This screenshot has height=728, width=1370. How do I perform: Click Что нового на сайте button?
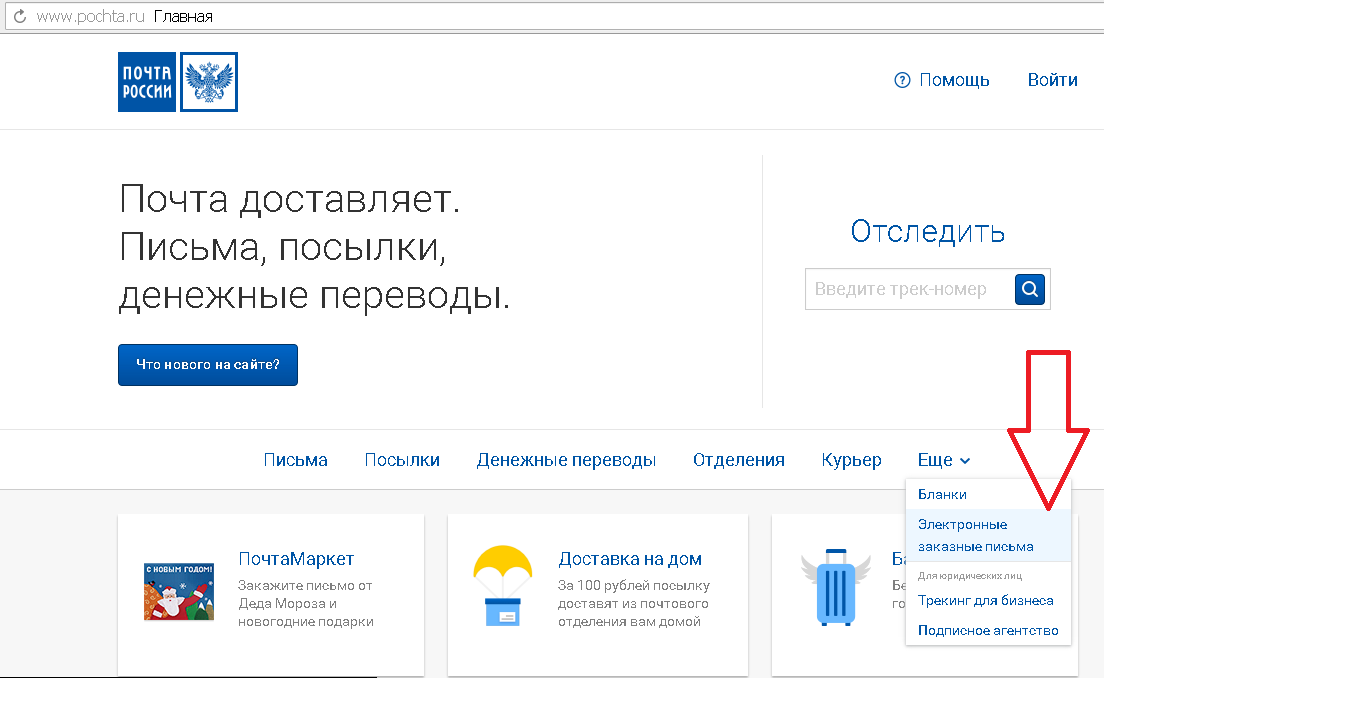pyautogui.click(x=208, y=365)
